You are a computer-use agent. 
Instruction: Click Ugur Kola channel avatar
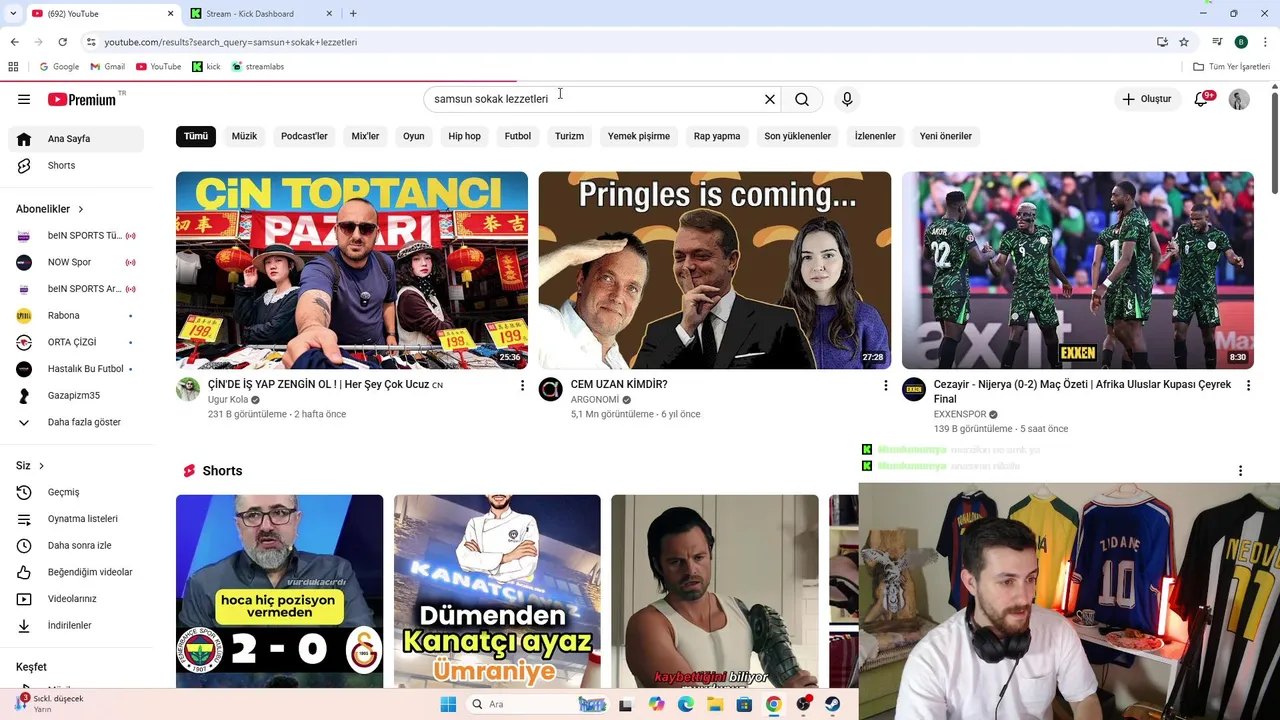(188, 389)
